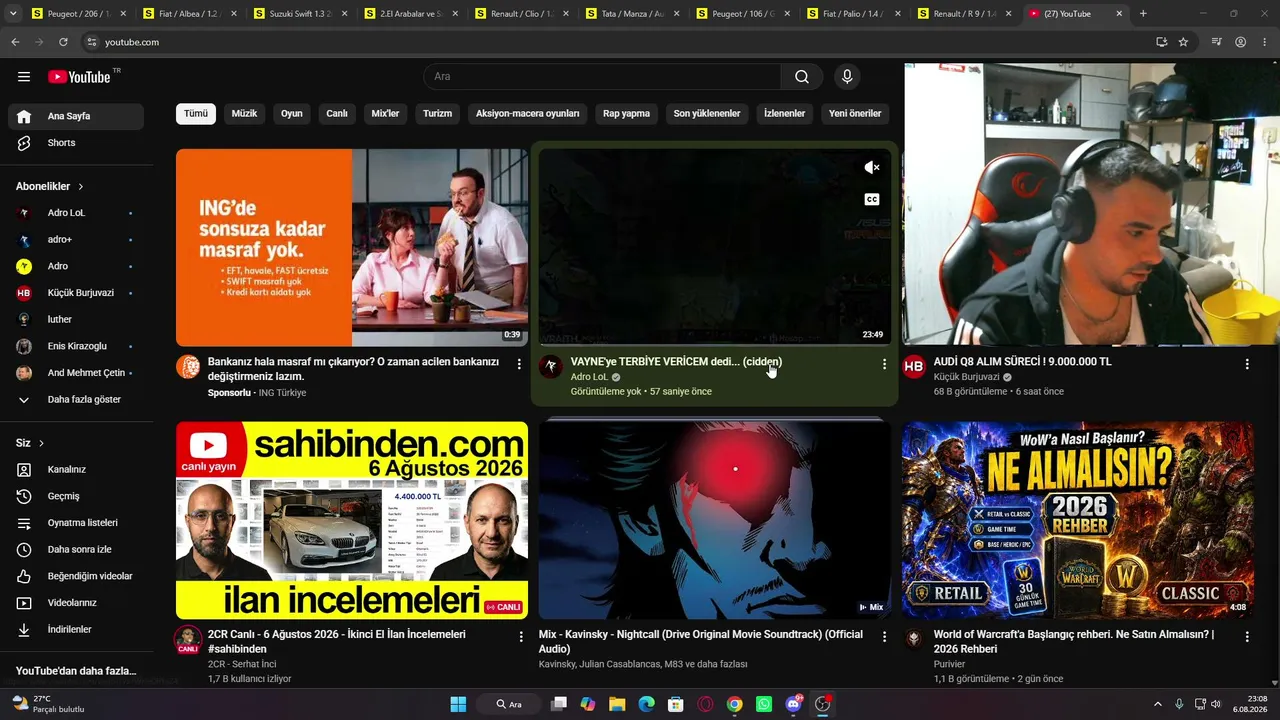1280x720 pixels.
Task: Open options menu for AUDİ Q8 video
Action: [1247, 364]
